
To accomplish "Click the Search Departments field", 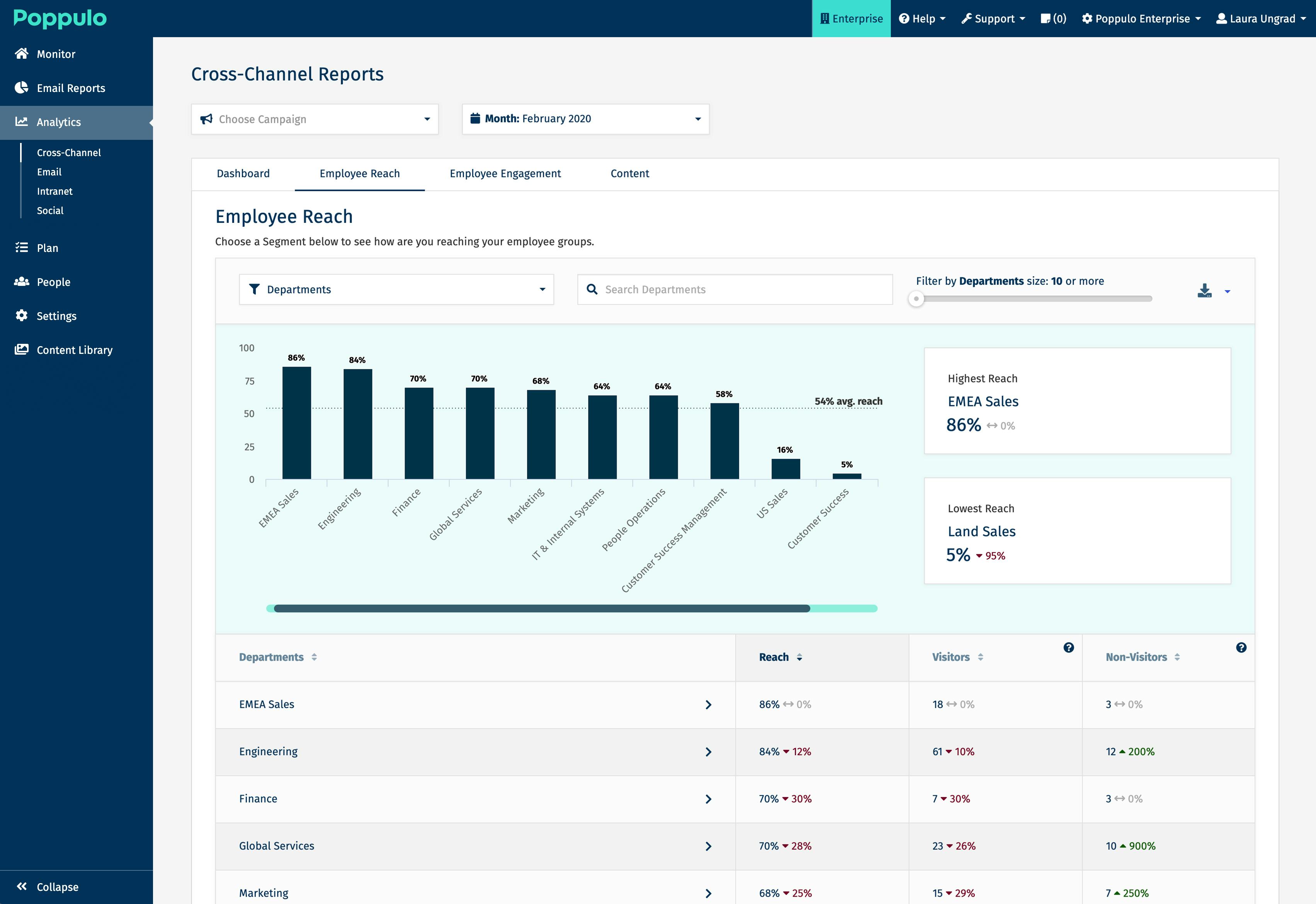I will [734, 289].
